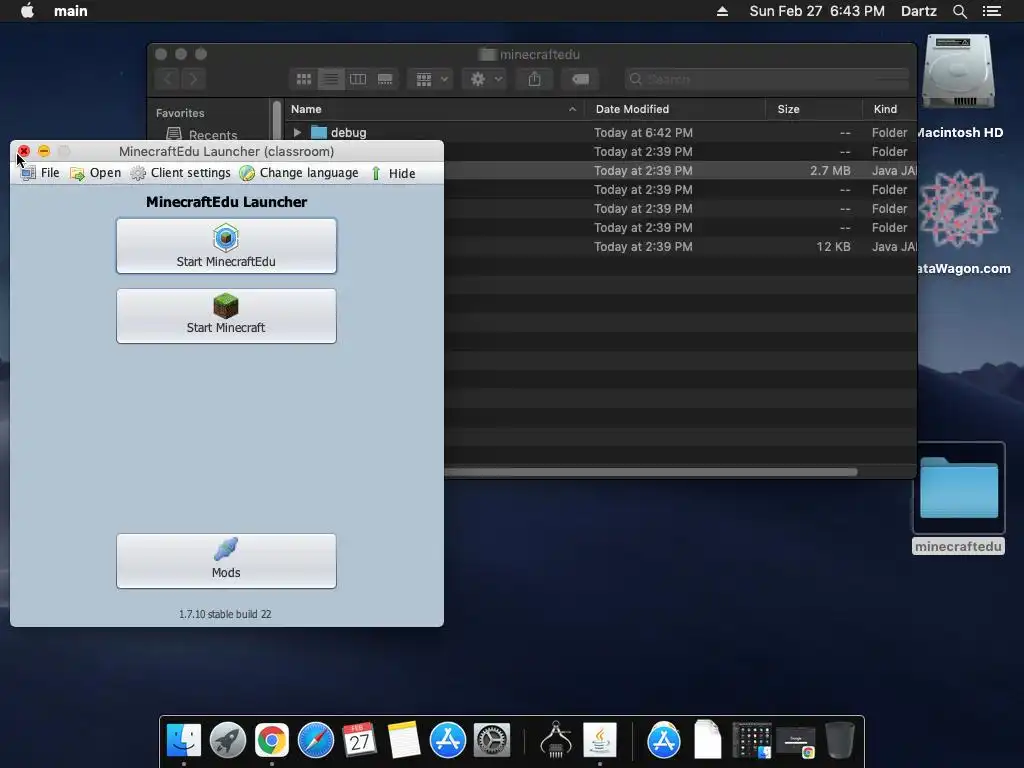Image resolution: width=1024 pixels, height=768 pixels.
Task: Select the 12 KB Java JAR row
Action: pyautogui.click(x=680, y=247)
